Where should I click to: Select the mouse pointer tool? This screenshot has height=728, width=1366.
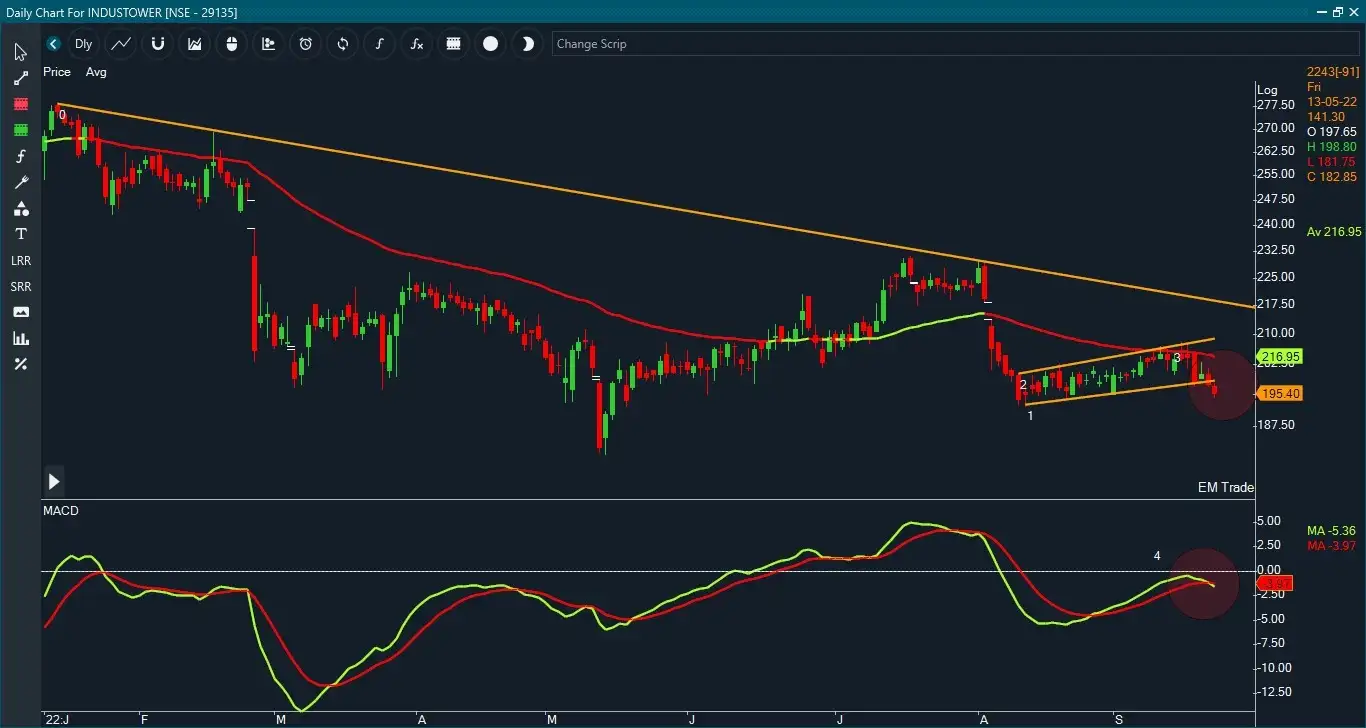point(20,51)
